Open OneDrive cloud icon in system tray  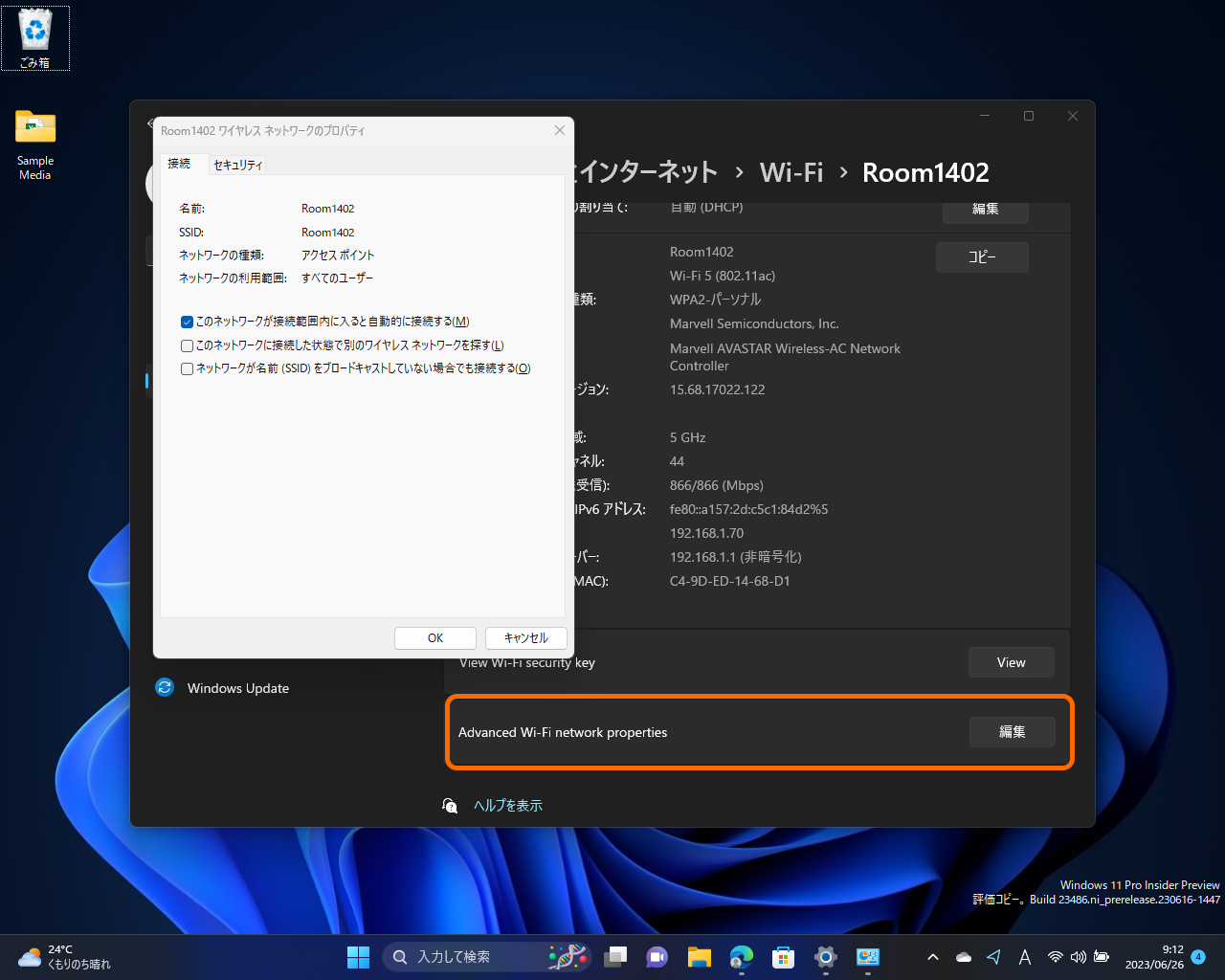963,956
